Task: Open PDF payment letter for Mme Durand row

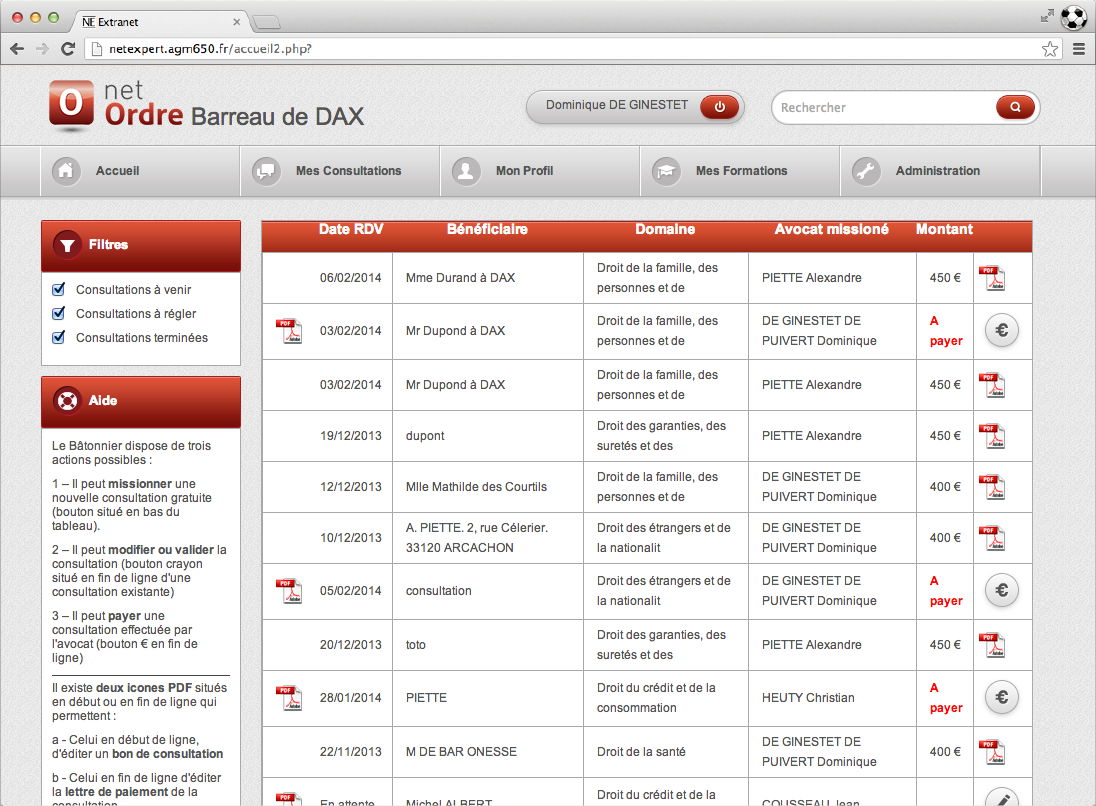Action: (x=990, y=278)
